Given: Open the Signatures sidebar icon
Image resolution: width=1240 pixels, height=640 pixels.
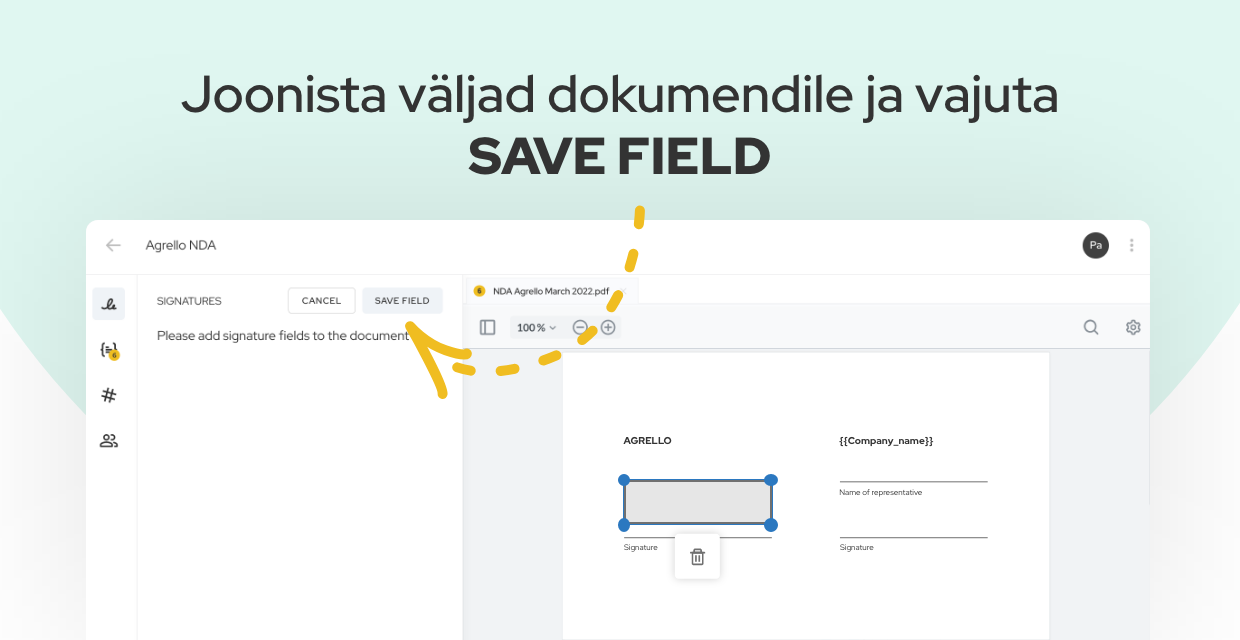Looking at the screenshot, I should tap(109, 304).
